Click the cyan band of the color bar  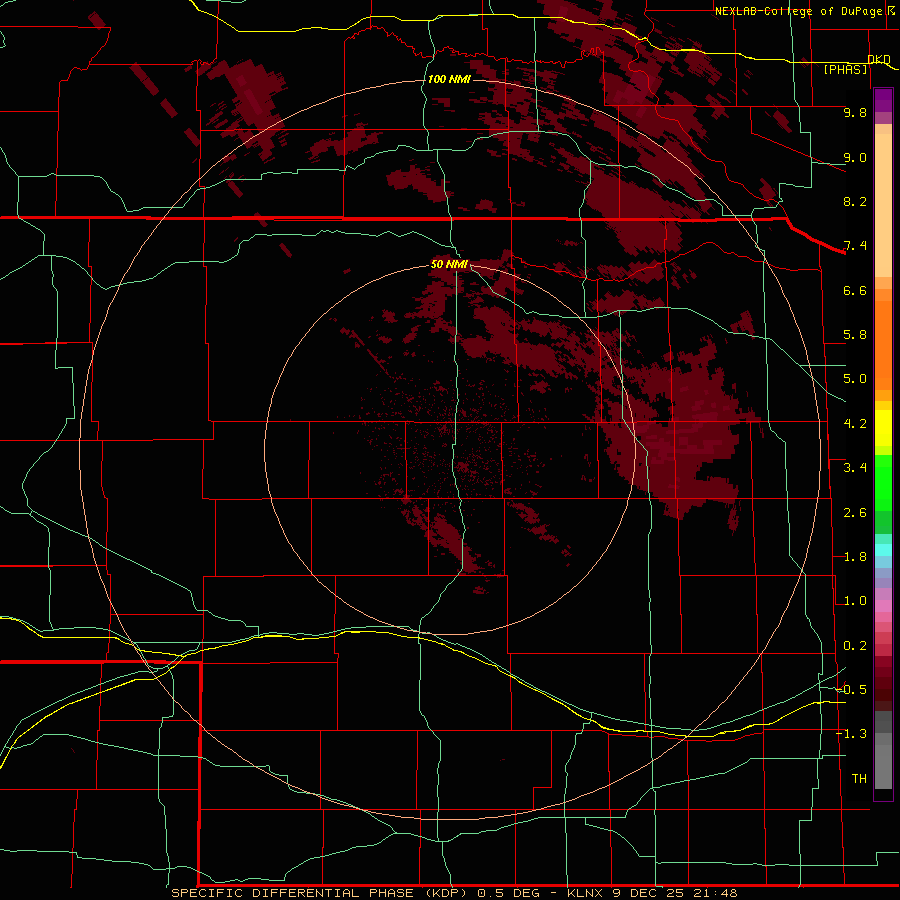coord(883,550)
